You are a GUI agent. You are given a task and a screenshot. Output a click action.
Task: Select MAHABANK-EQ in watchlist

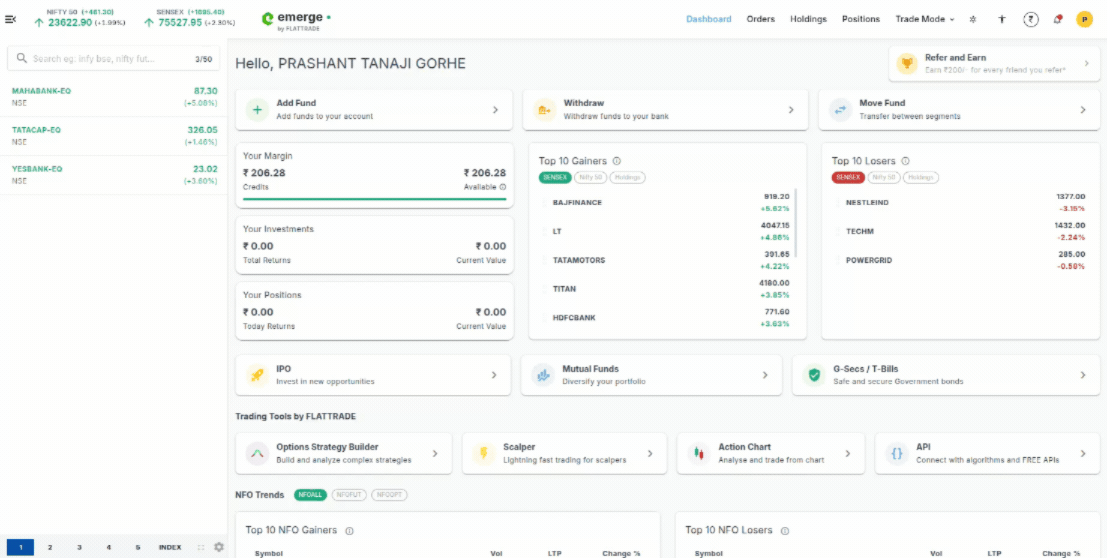pos(114,97)
